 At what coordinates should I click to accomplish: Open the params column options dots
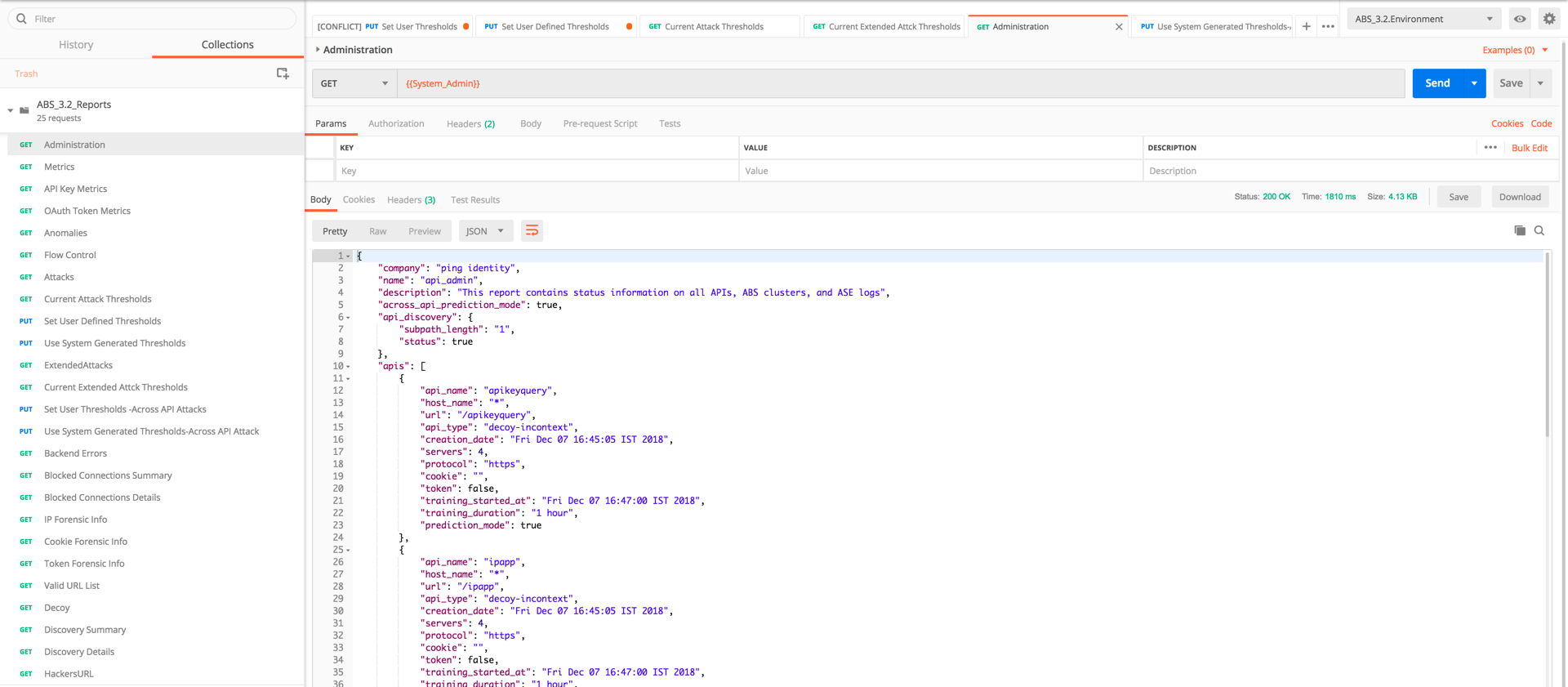coord(1490,148)
